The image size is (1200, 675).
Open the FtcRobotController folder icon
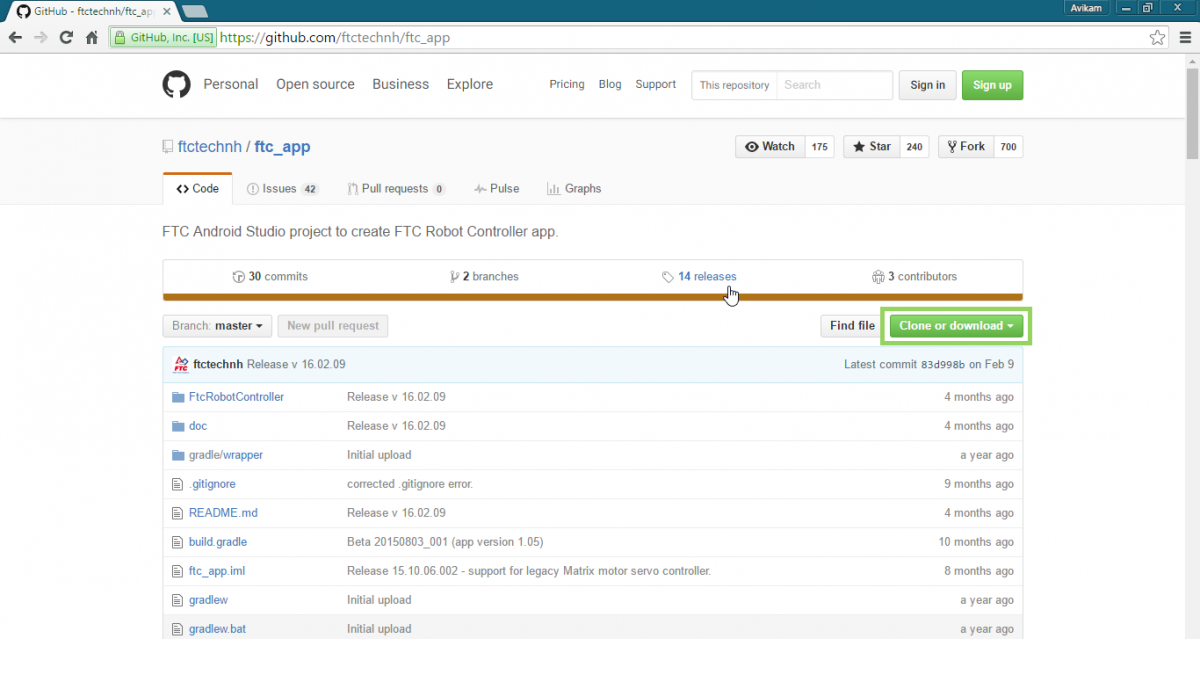[177, 396]
